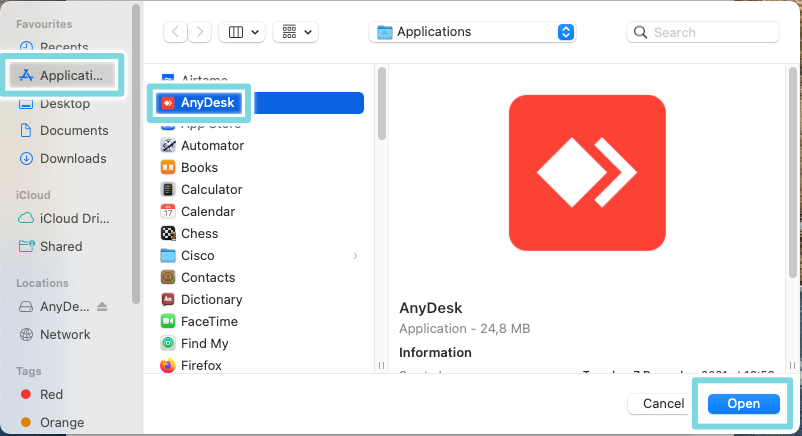Click the Network globe icon
802x436 pixels.
tap(26, 335)
